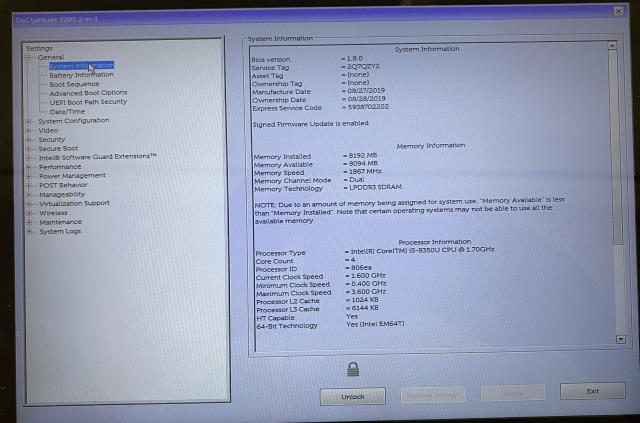This screenshot has height=423, width=640.
Task: Click the Processor Type value text
Action: [x=422, y=250]
